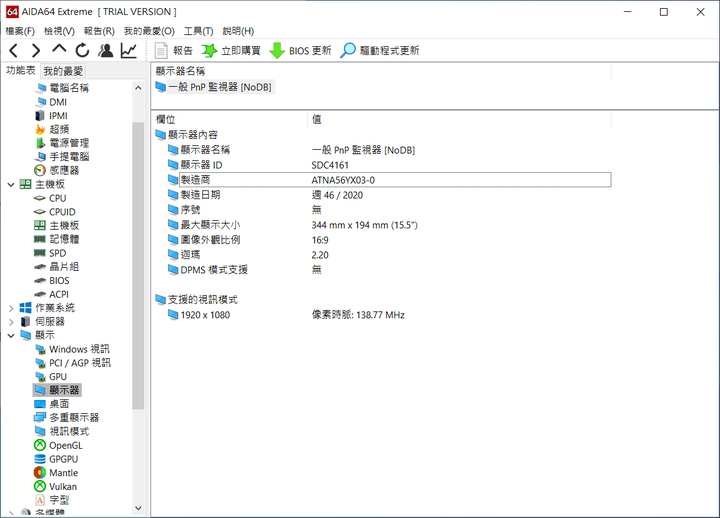Select 電源管理 in the tree
This screenshot has width=720, height=518.
[62, 143]
